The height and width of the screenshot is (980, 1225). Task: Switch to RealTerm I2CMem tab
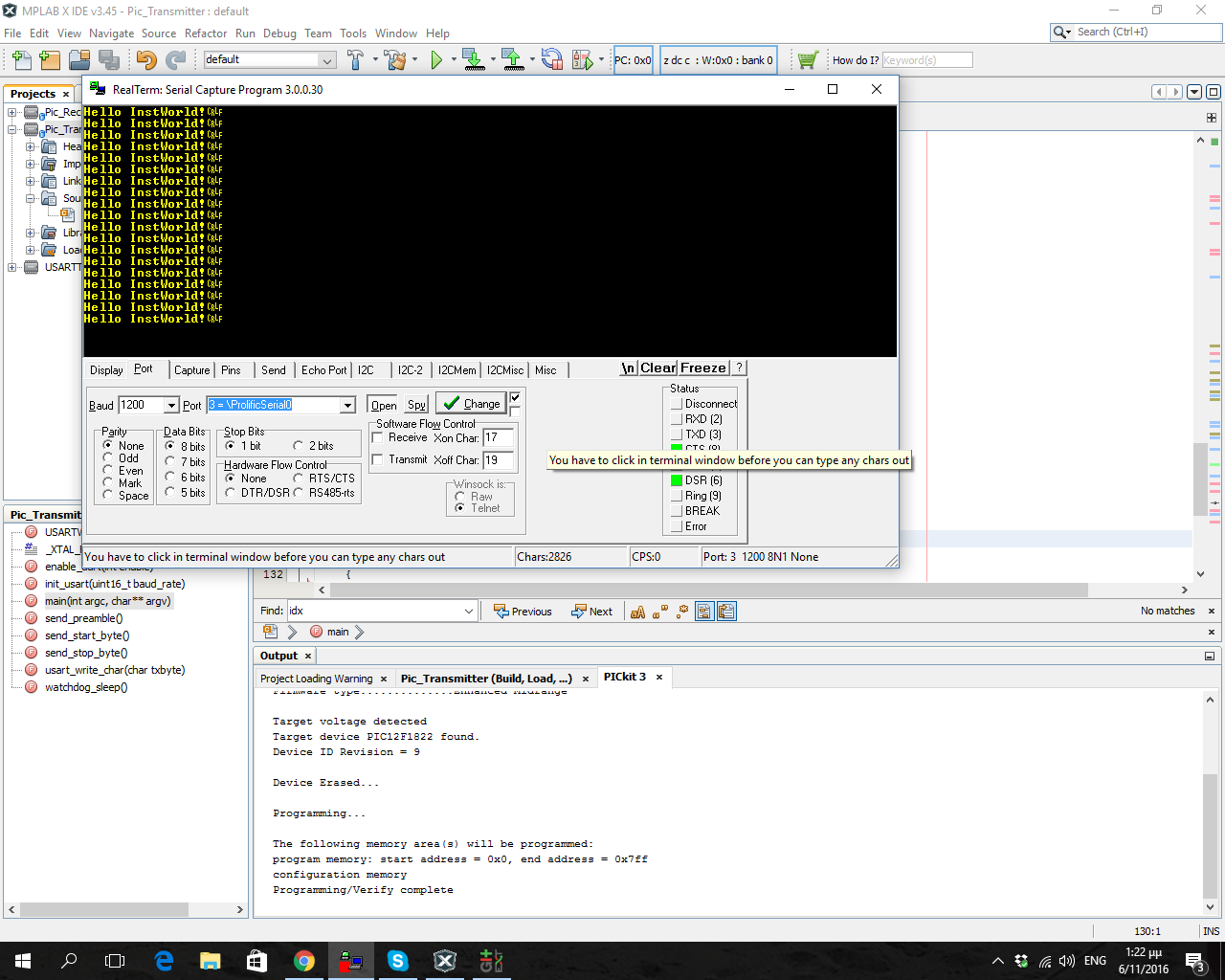457,370
